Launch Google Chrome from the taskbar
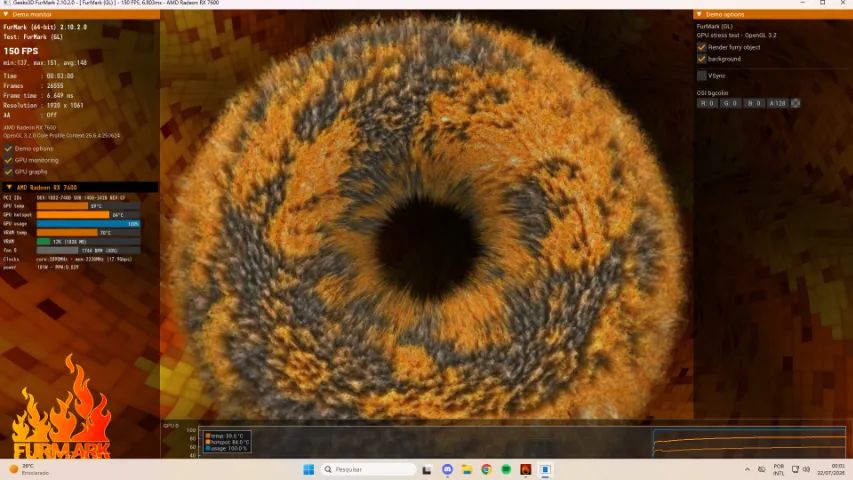The width and height of the screenshot is (853, 480). (486, 470)
